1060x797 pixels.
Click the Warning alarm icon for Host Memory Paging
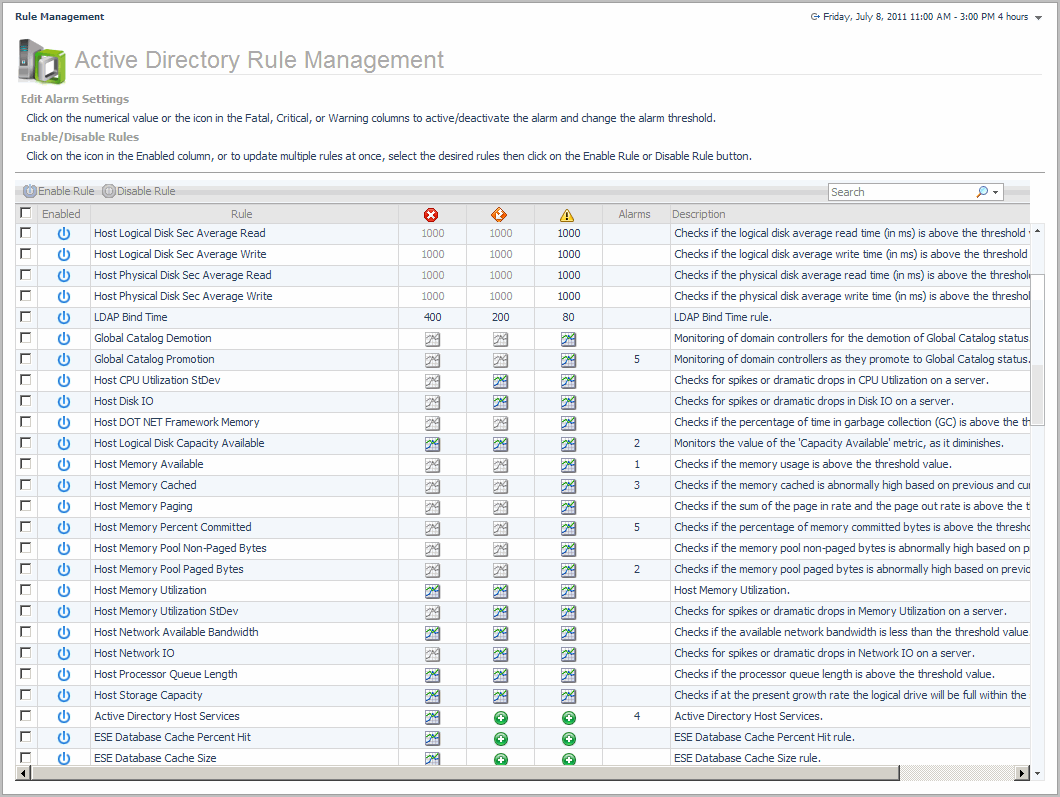point(568,506)
